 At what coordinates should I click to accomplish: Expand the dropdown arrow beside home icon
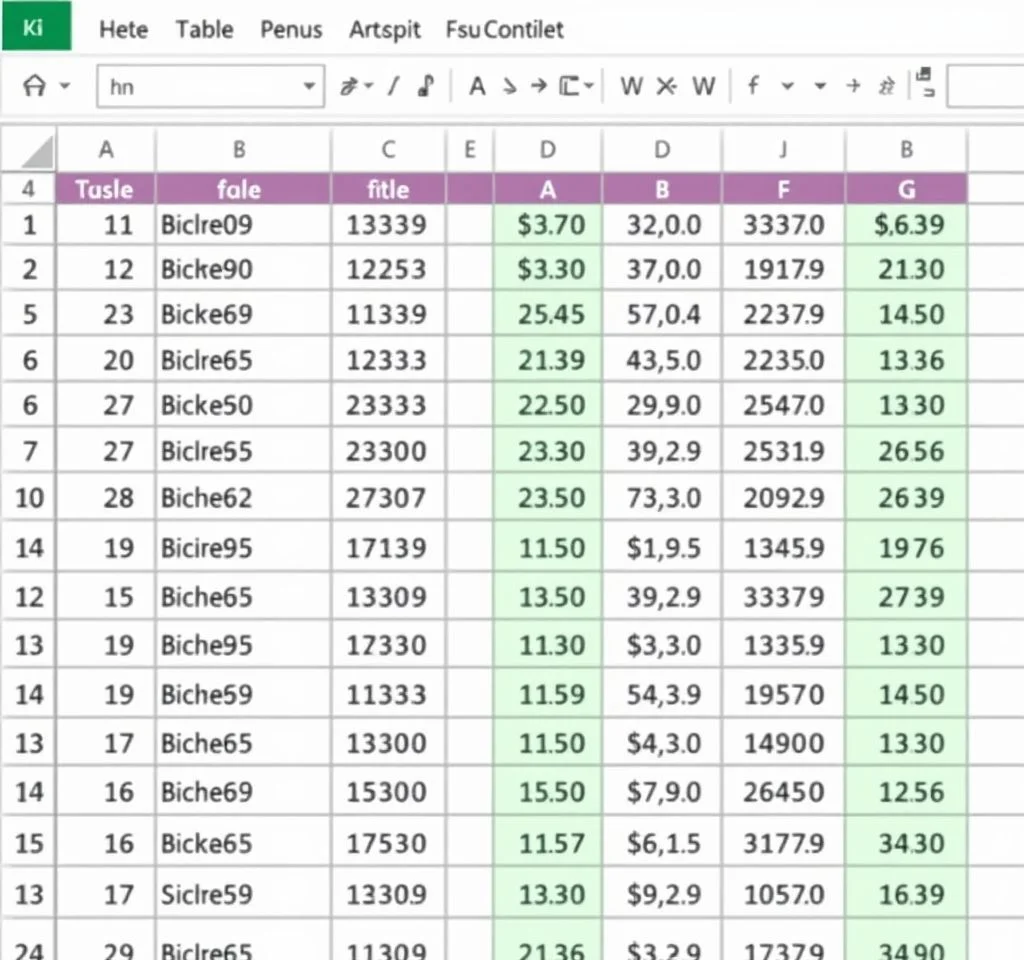[66, 87]
